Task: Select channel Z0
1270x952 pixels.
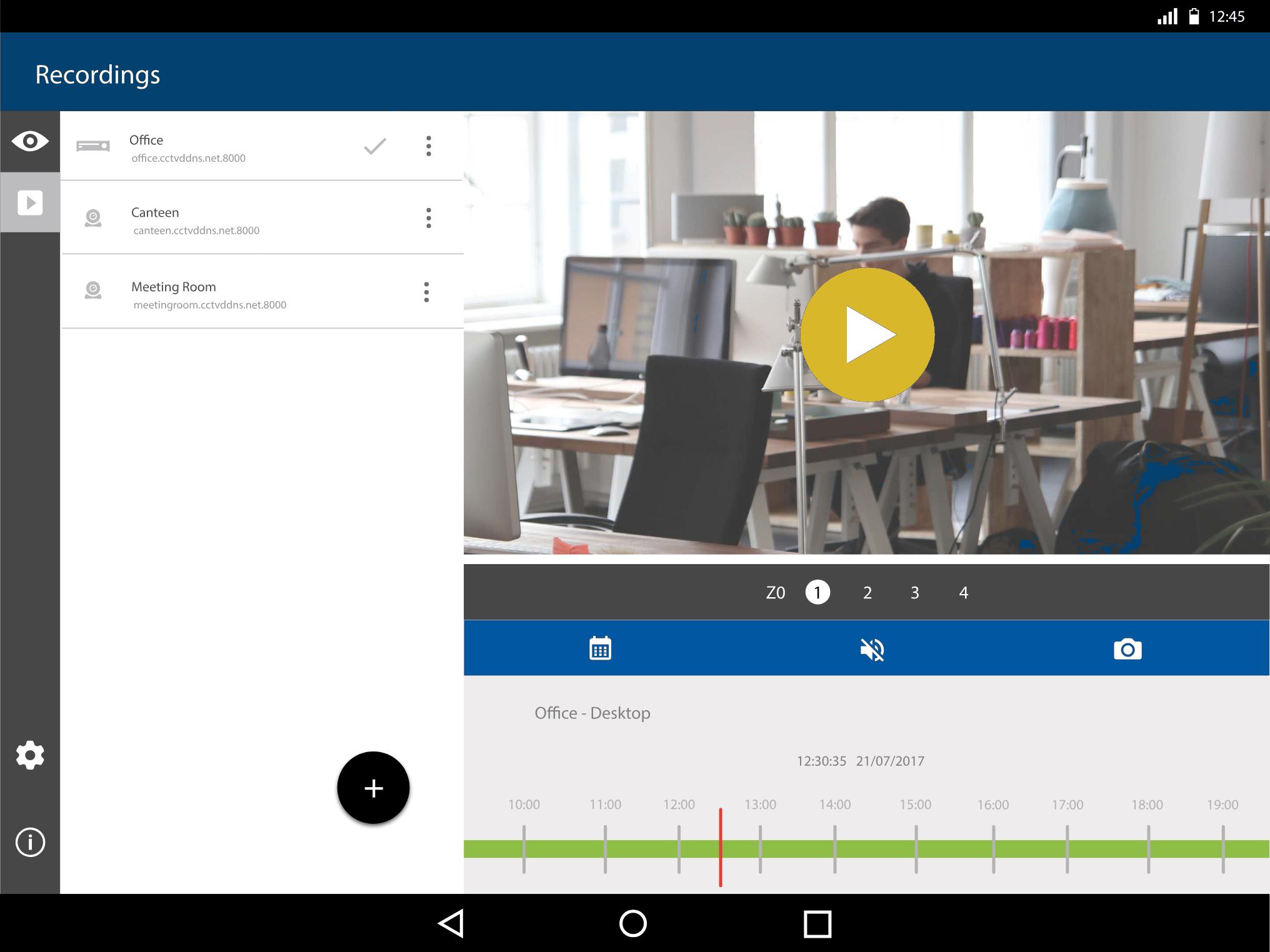Action: click(776, 593)
